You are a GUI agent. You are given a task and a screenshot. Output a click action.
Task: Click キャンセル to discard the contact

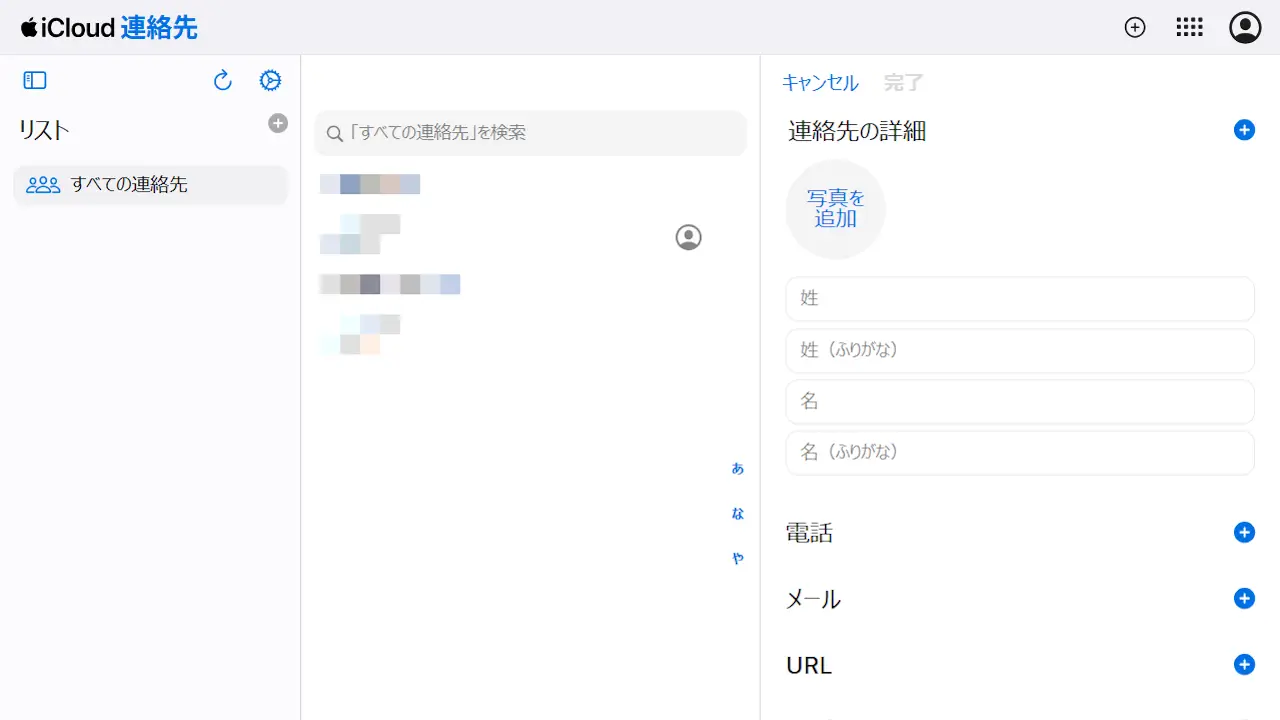[x=820, y=83]
